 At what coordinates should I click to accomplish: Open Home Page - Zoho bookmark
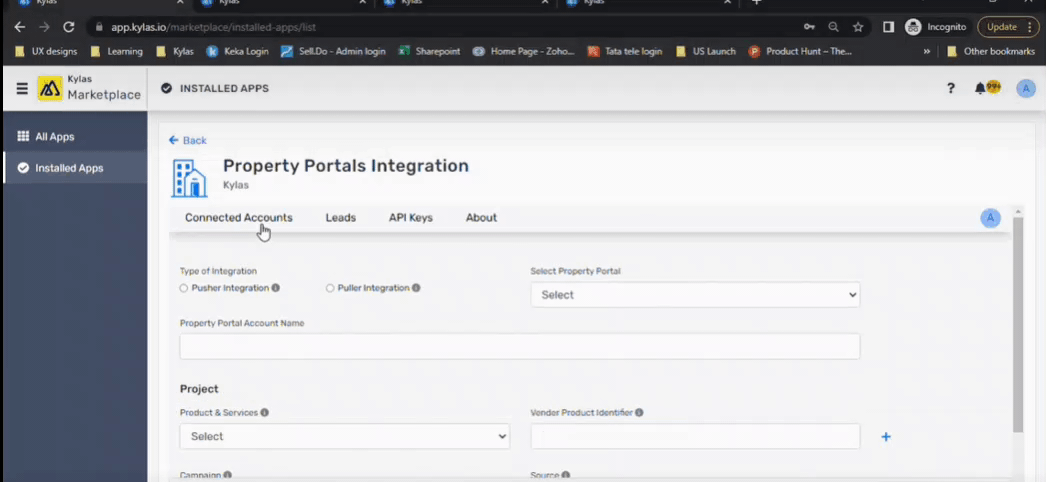(524, 51)
